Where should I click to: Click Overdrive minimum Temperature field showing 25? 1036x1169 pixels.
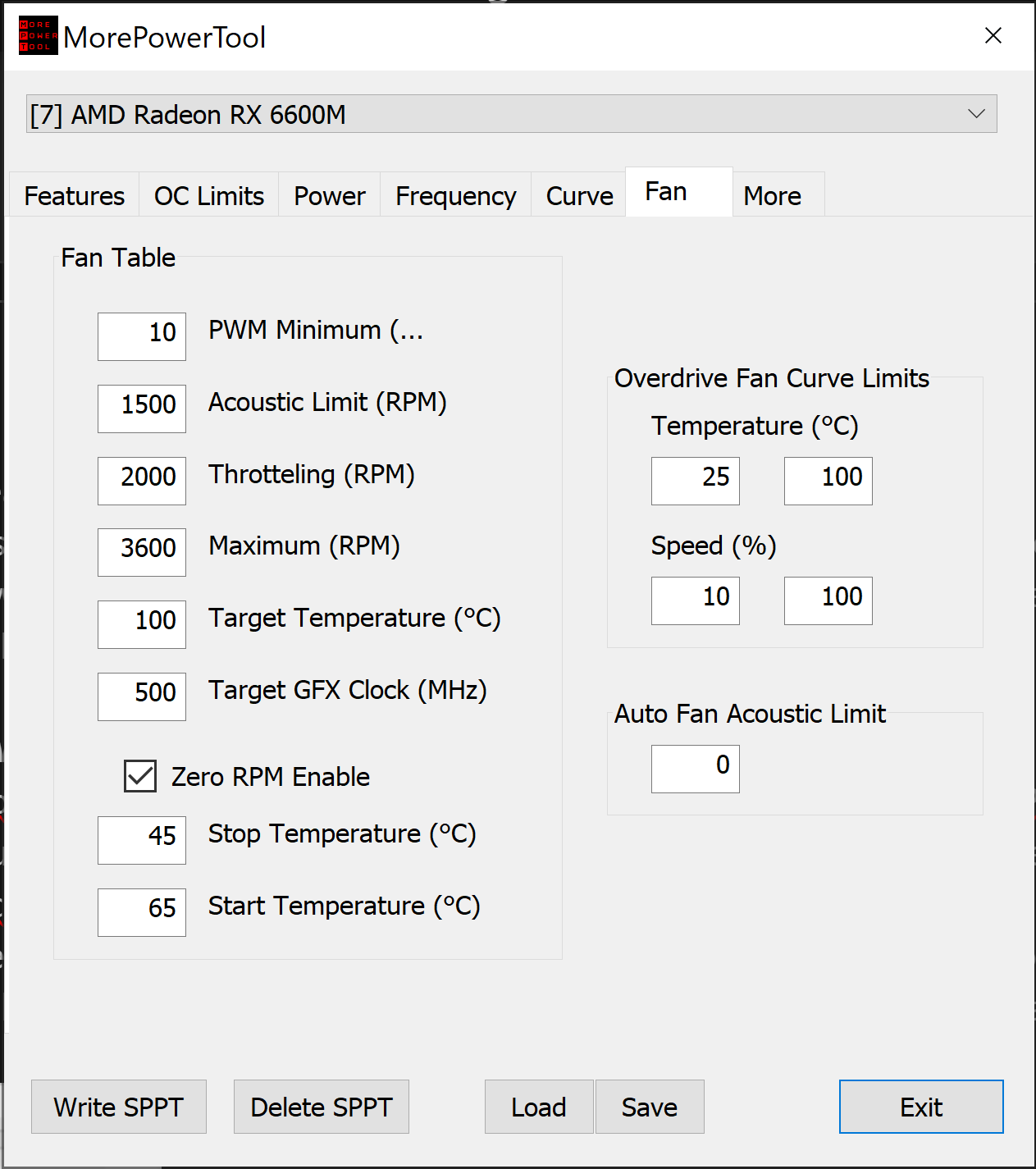coord(696,481)
